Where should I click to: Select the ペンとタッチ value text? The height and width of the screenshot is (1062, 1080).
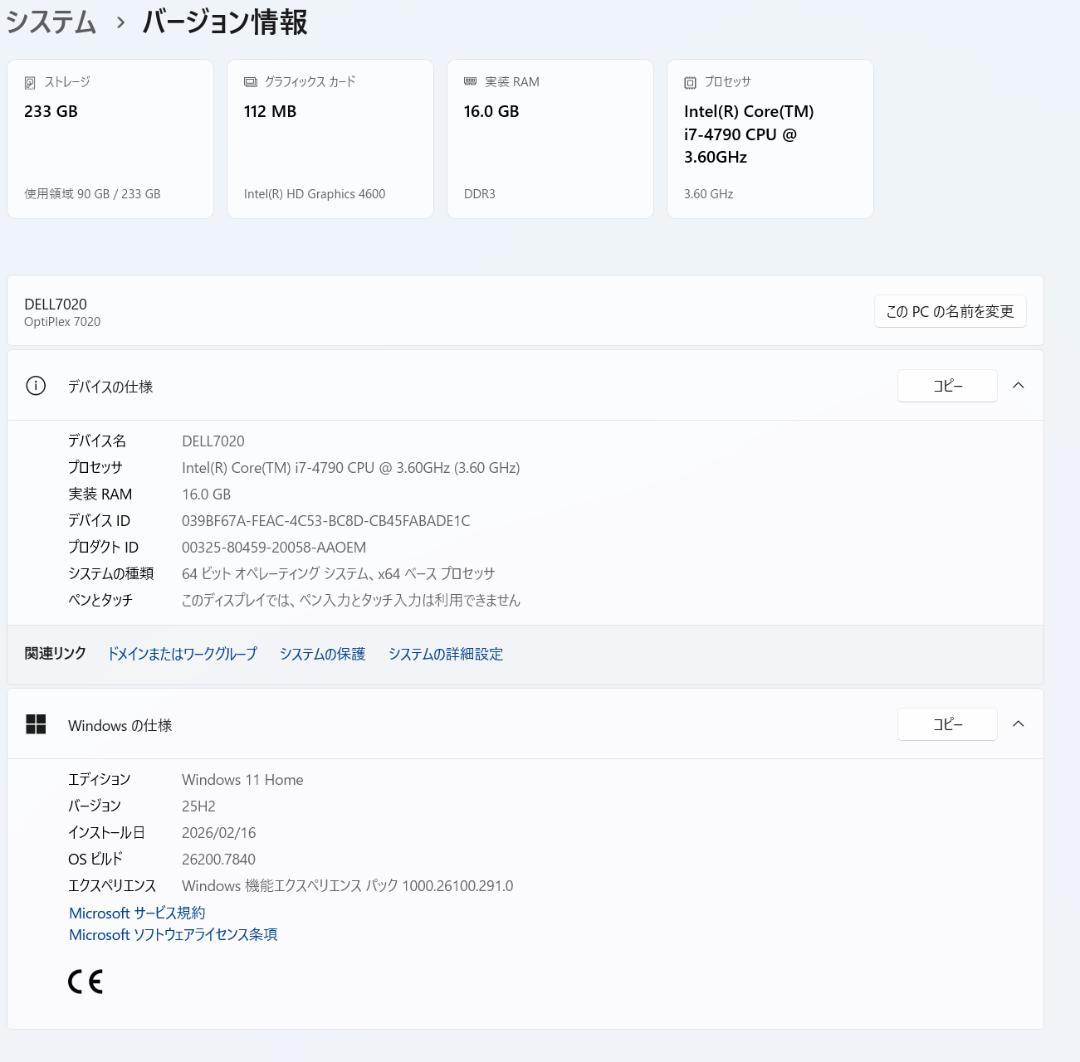[x=351, y=601]
